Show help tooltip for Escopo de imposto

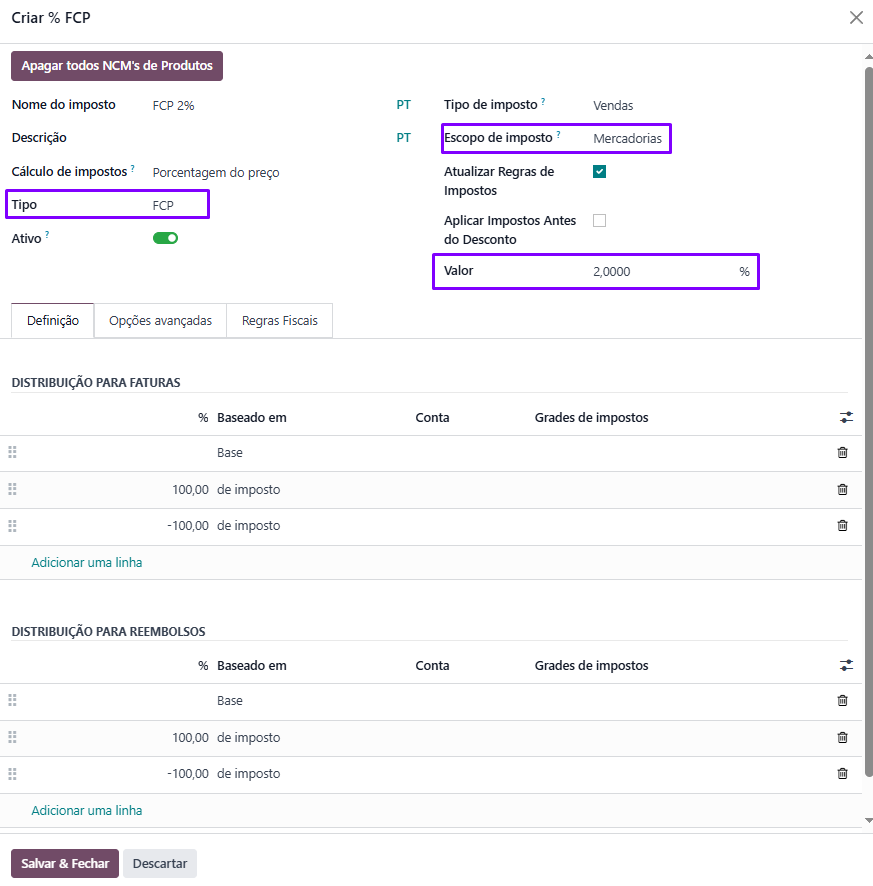tap(558, 134)
